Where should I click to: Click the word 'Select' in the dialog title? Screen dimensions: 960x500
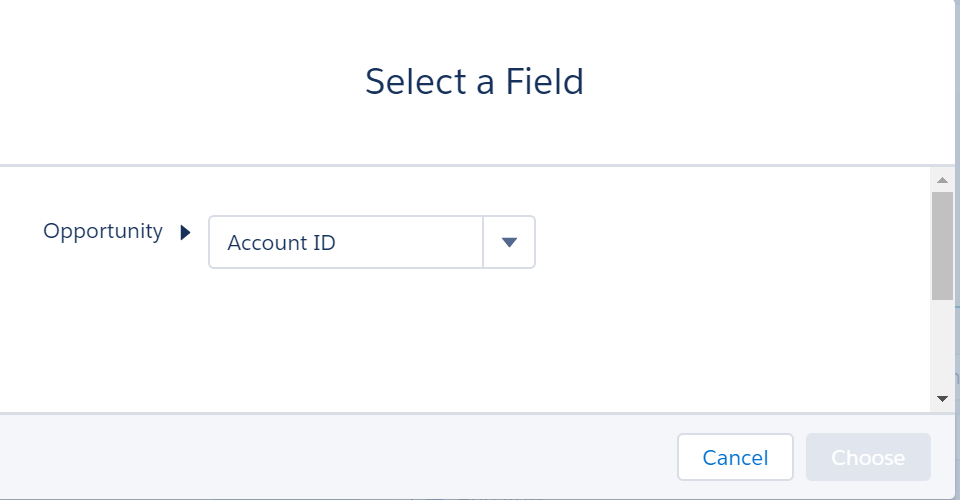(415, 81)
